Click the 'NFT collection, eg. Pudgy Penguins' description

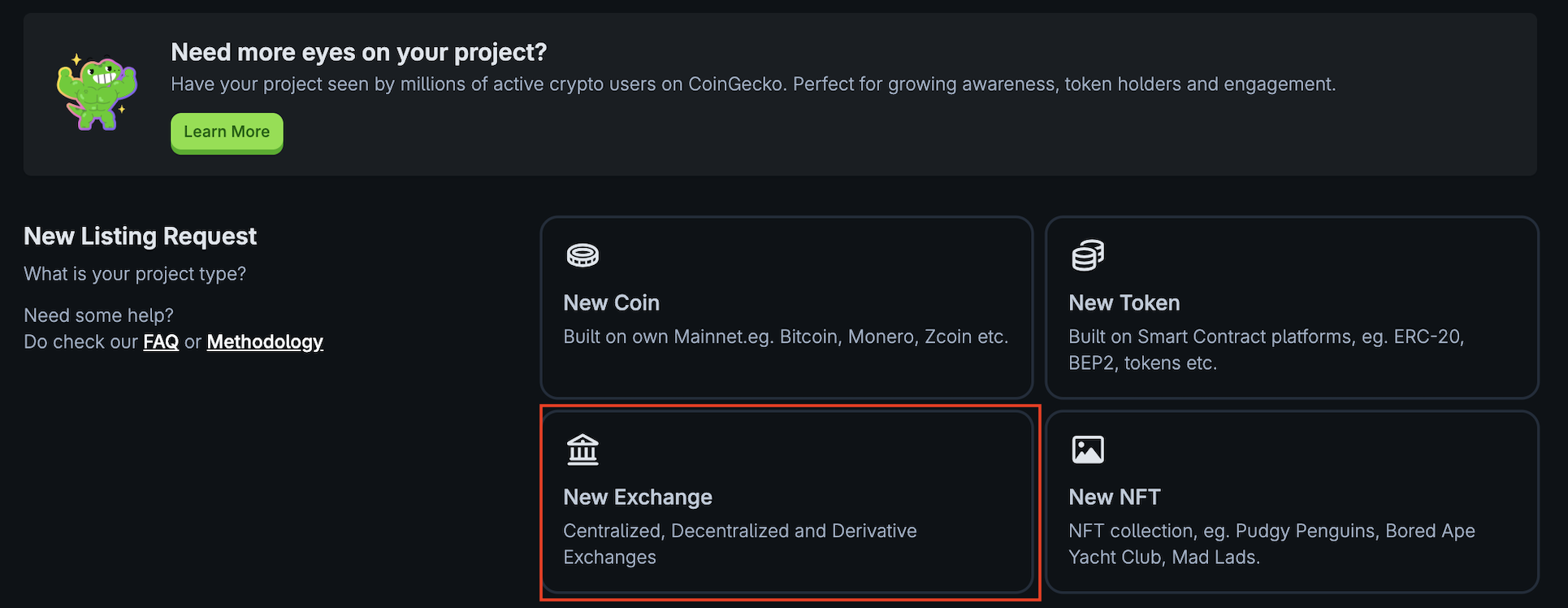(1271, 544)
